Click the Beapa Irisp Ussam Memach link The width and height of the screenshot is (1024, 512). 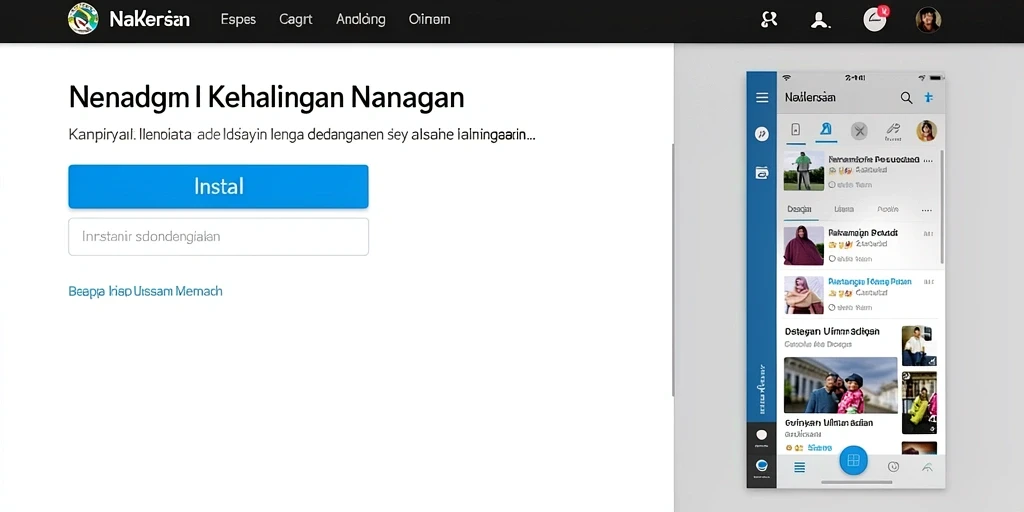click(145, 291)
